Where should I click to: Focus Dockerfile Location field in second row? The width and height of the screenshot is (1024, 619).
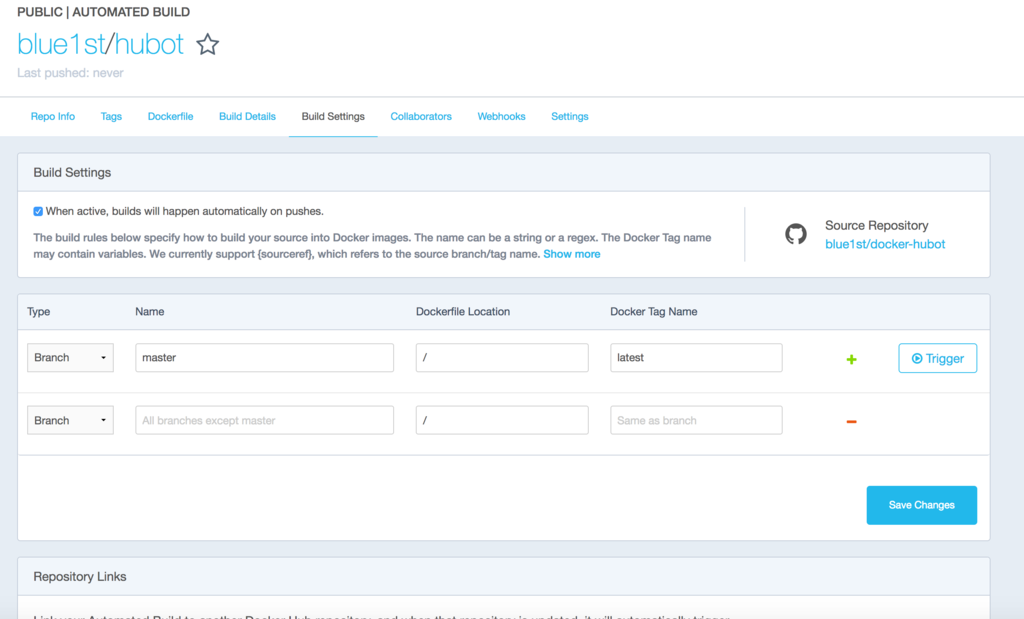tap(502, 421)
